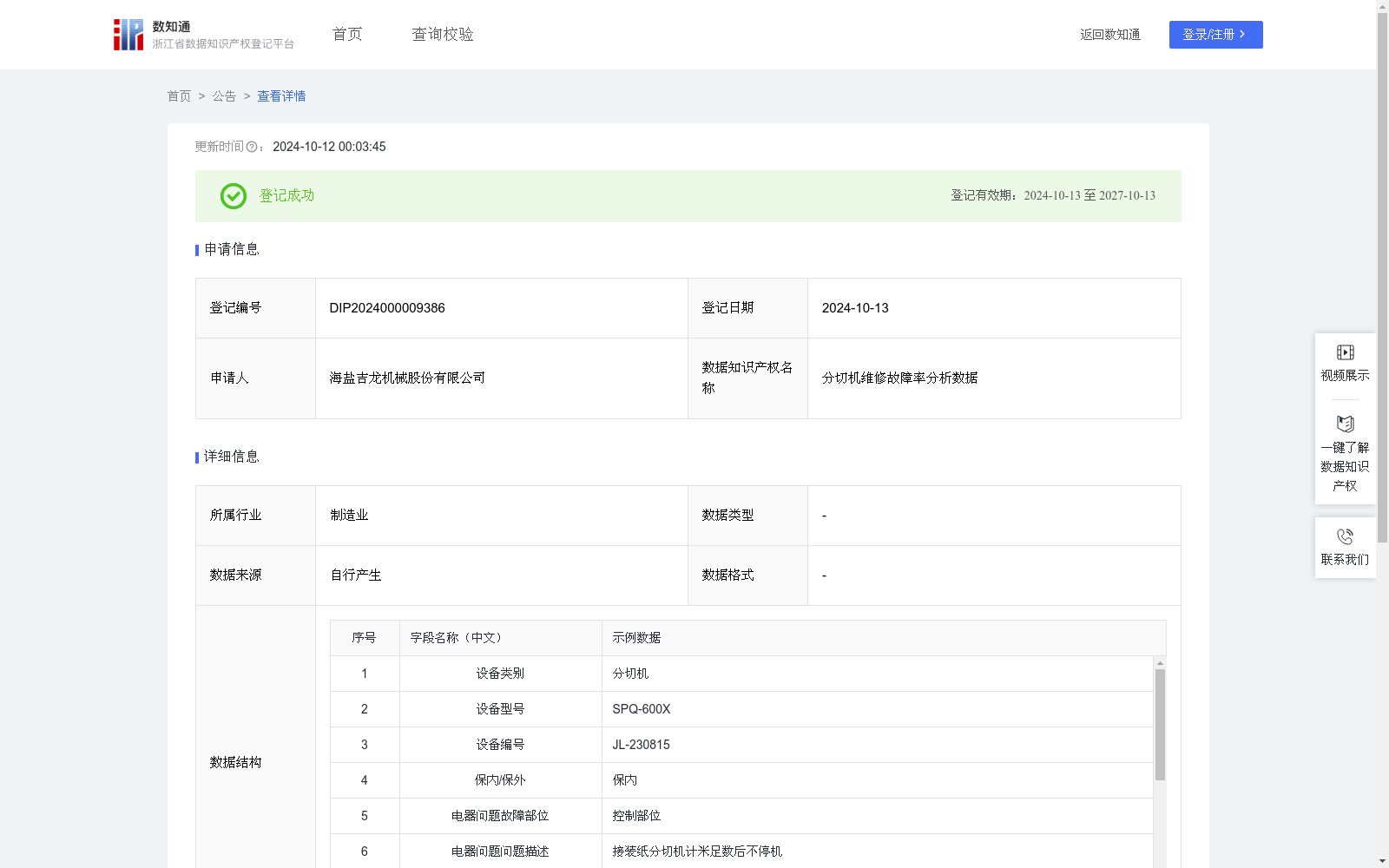Screen dimensions: 1389x868
Task: Click the 自行产生 data source value
Action: [356, 575]
